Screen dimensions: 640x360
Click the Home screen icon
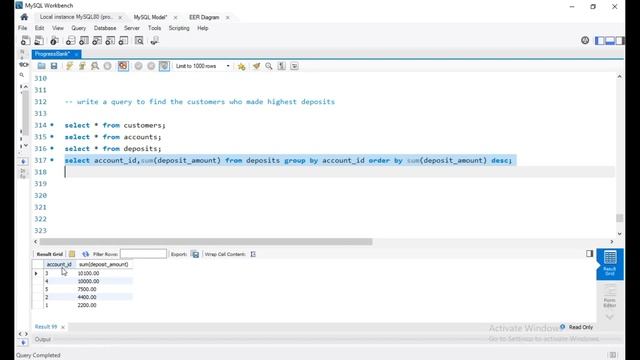[x=24, y=17]
